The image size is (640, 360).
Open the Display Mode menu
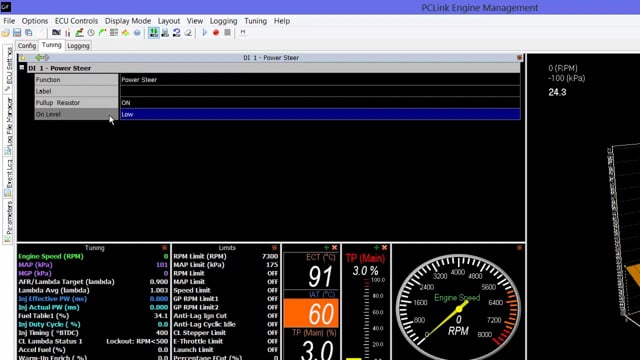(x=128, y=21)
